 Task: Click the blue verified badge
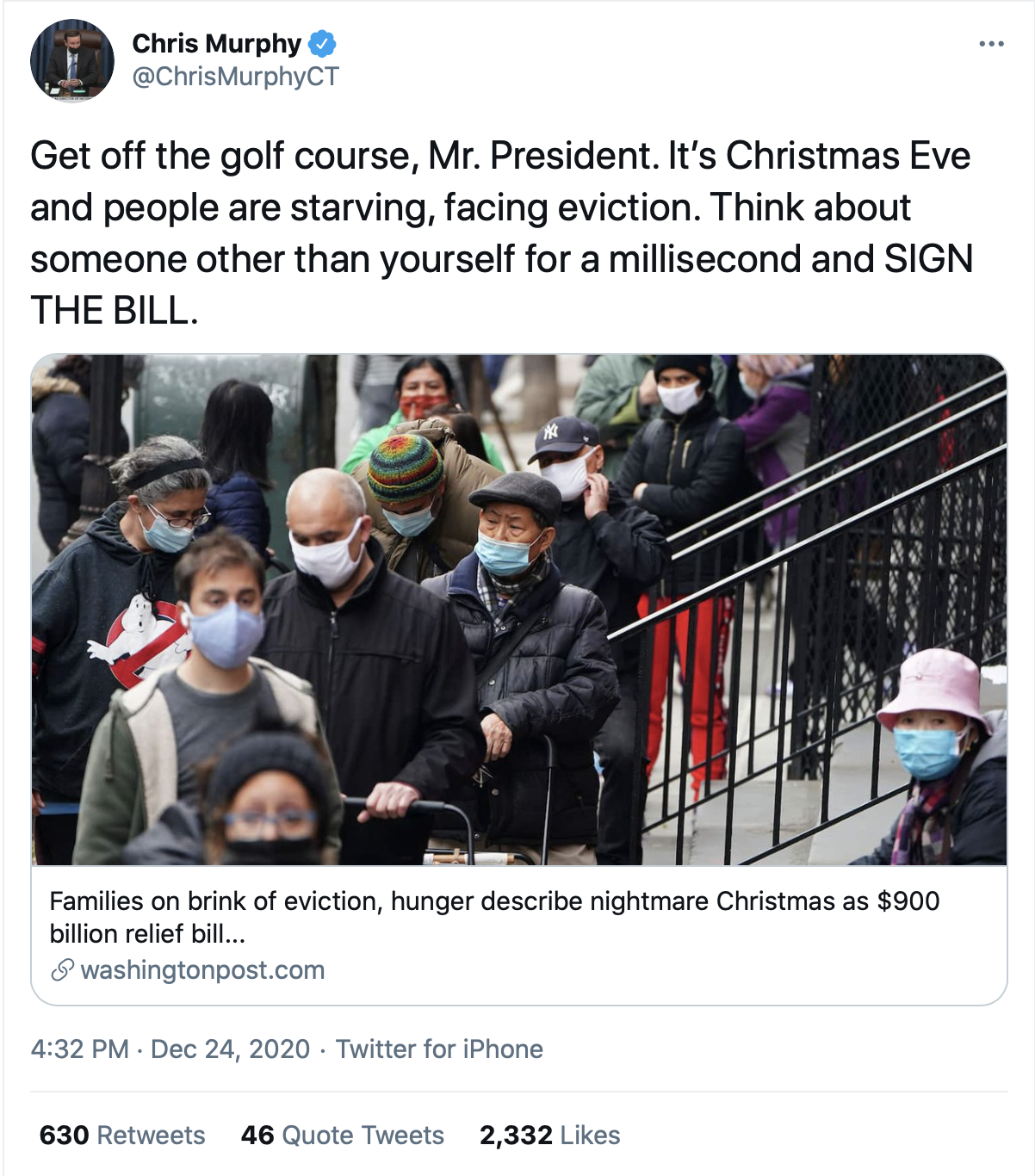click(322, 43)
